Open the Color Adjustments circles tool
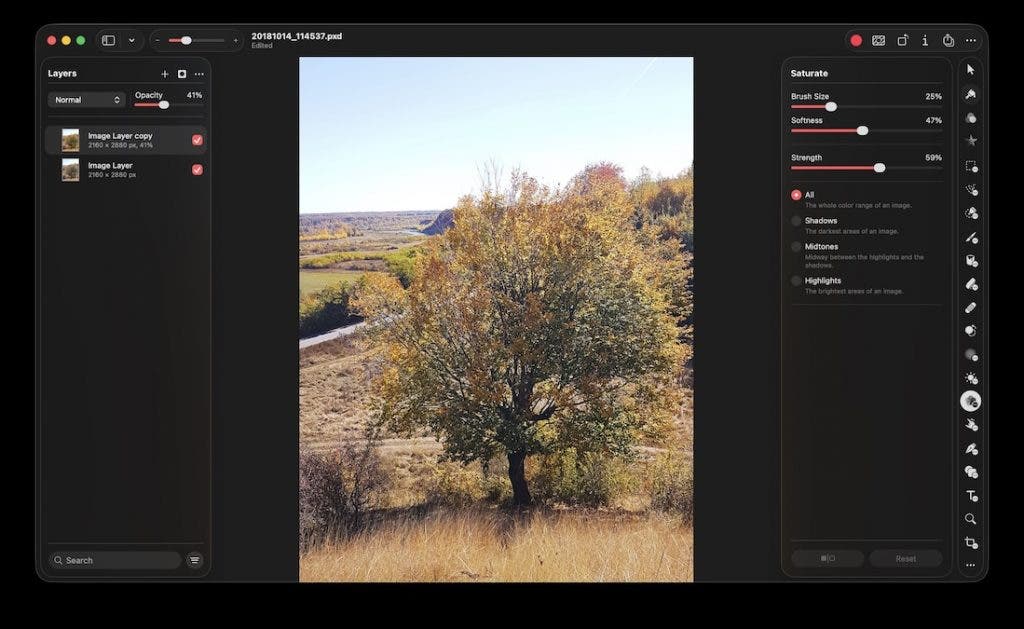1024x629 pixels. pyautogui.click(x=970, y=118)
